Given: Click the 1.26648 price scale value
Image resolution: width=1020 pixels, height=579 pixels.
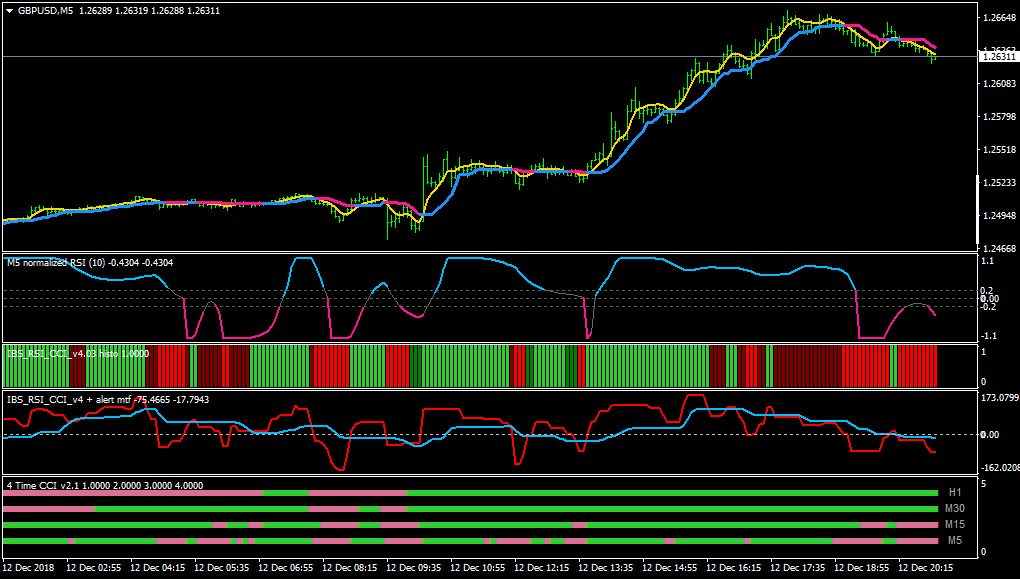Looking at the screenshot, I should (1000, 18).
